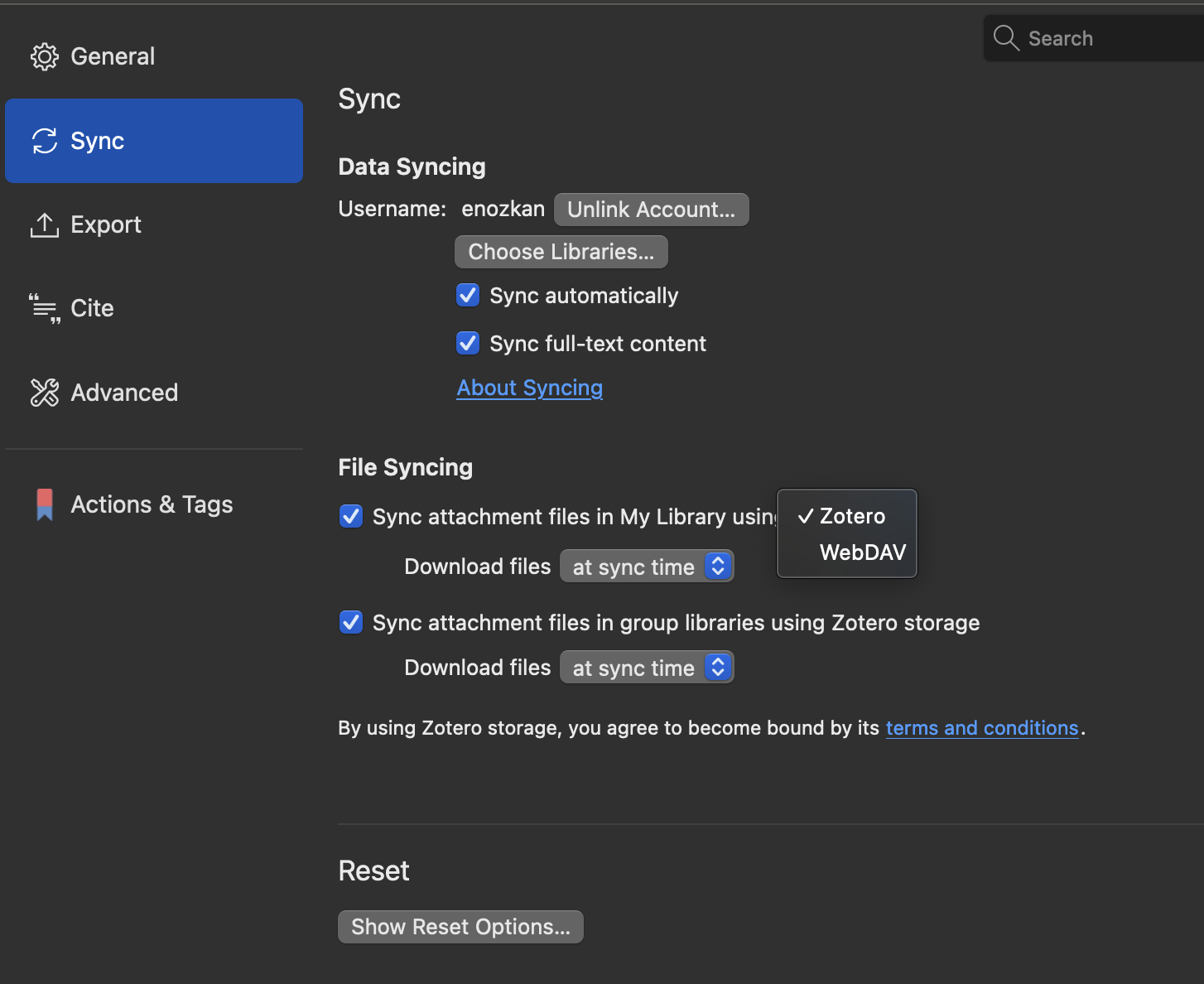
Task: Open the Actions & Tags pane
Action: [154, 504]
